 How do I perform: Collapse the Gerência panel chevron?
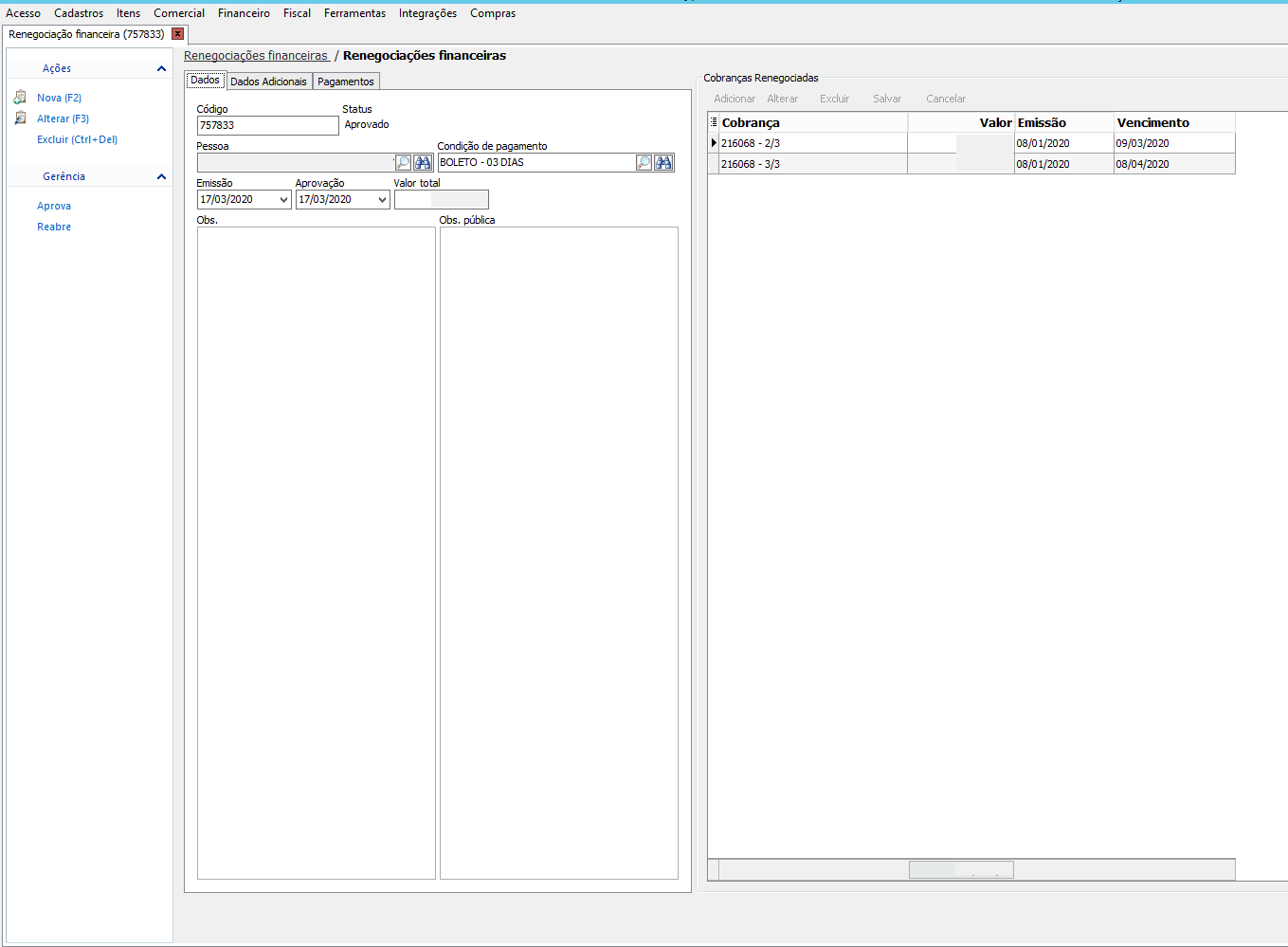pos(161,176)
